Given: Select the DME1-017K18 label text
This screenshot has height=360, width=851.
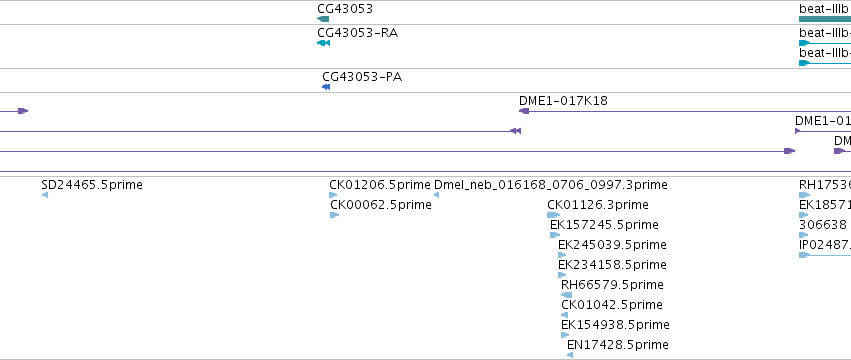Looking at the screenshot, I should coord(563,100).
